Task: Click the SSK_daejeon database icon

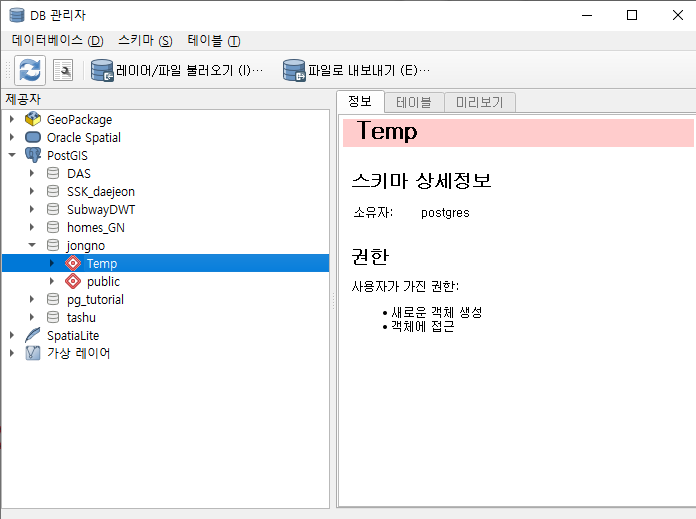Action: point(53,191)
